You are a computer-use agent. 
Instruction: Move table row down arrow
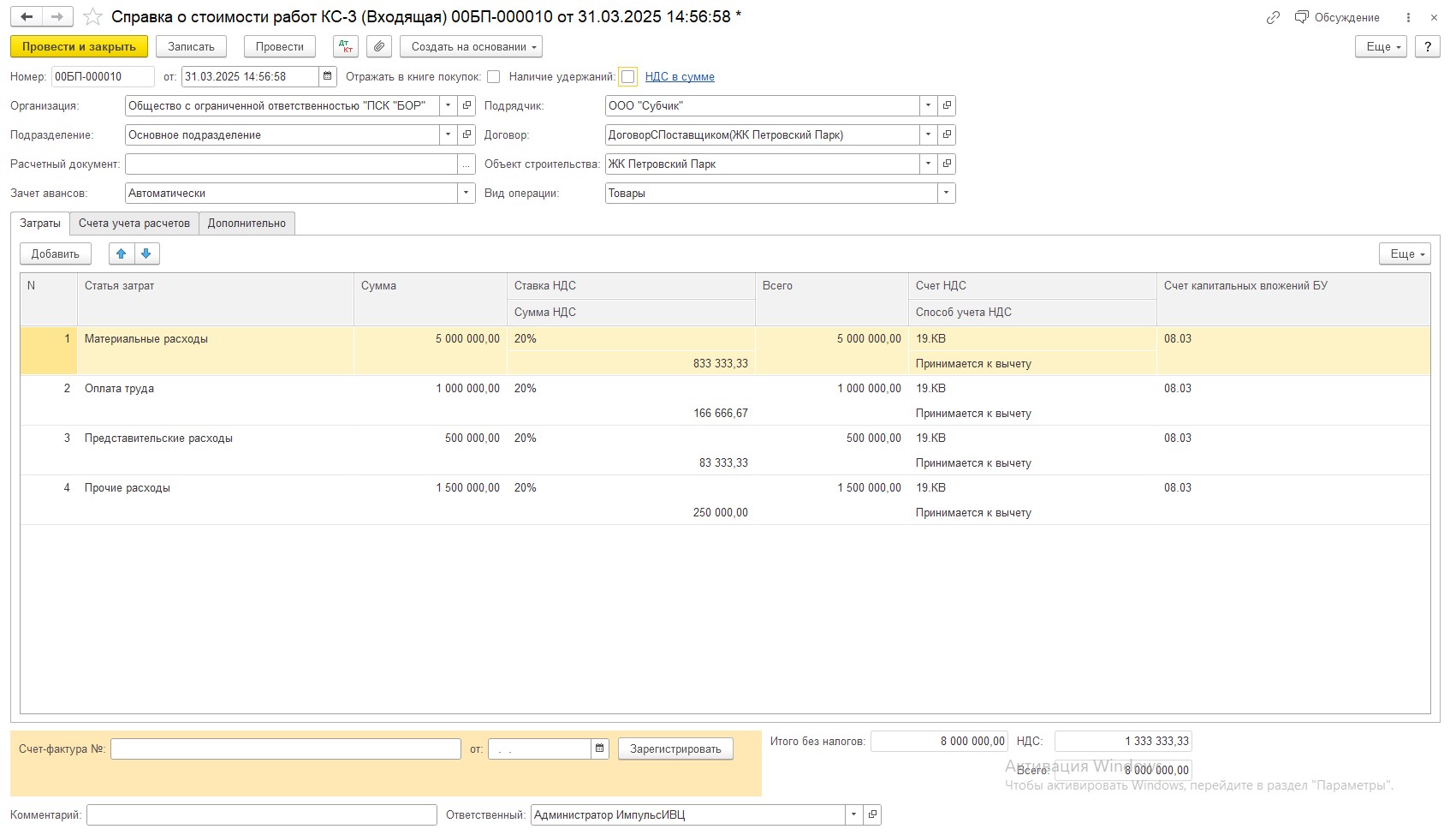tap(146, 253)
